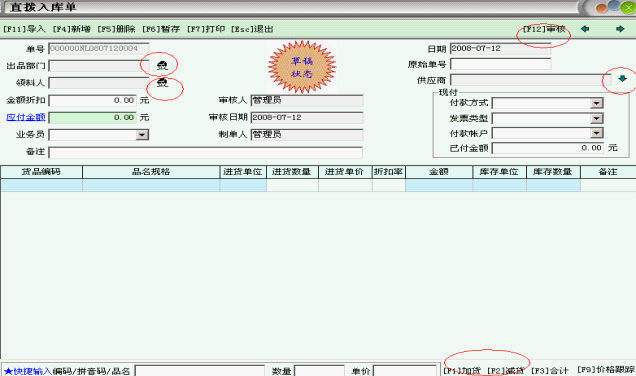This screenshot has width=636, height=376.
Task: Go to previous record with left arrow
Action: (584, 29)
